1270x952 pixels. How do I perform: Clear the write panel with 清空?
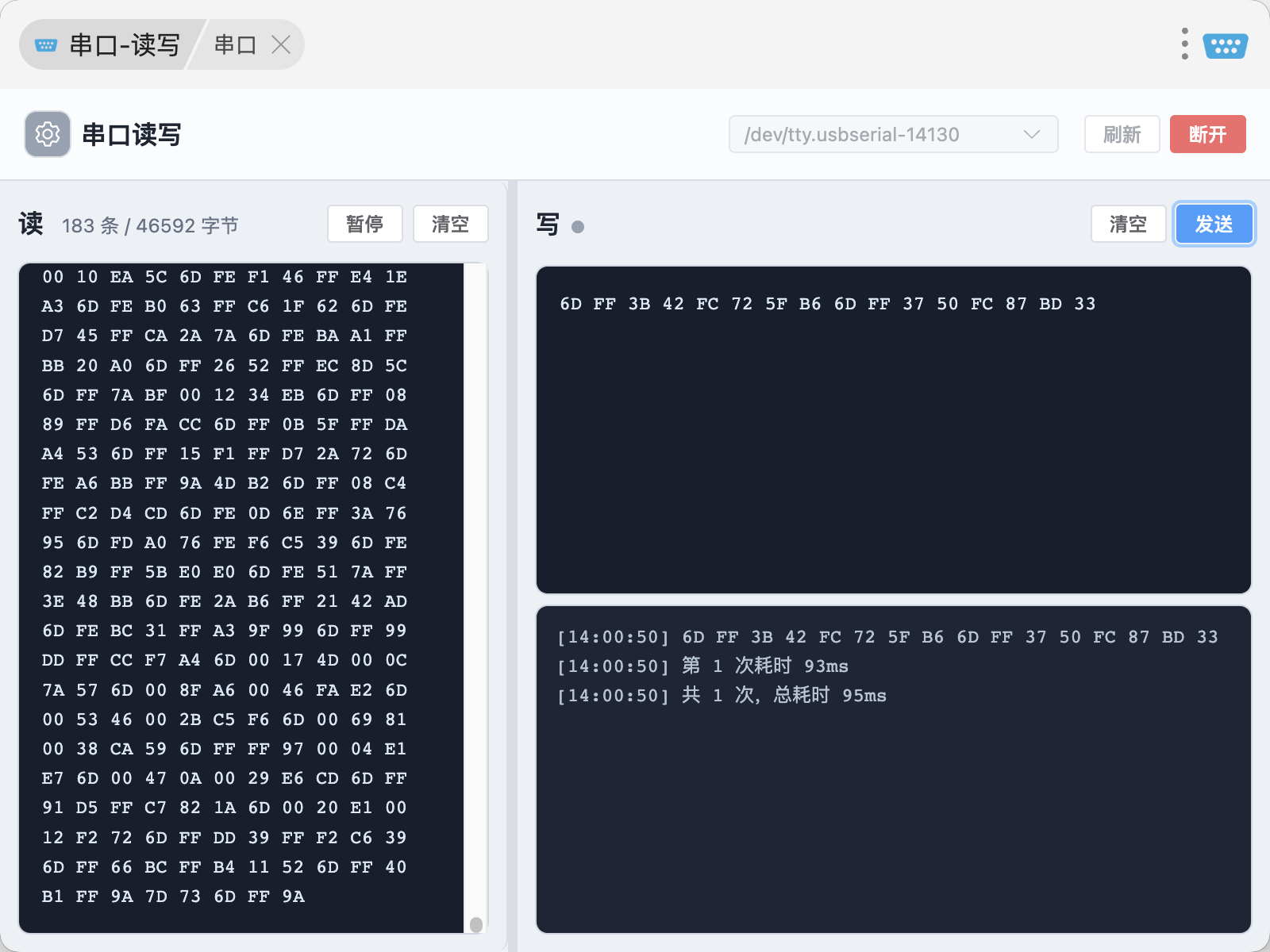tap(1129, 224)
